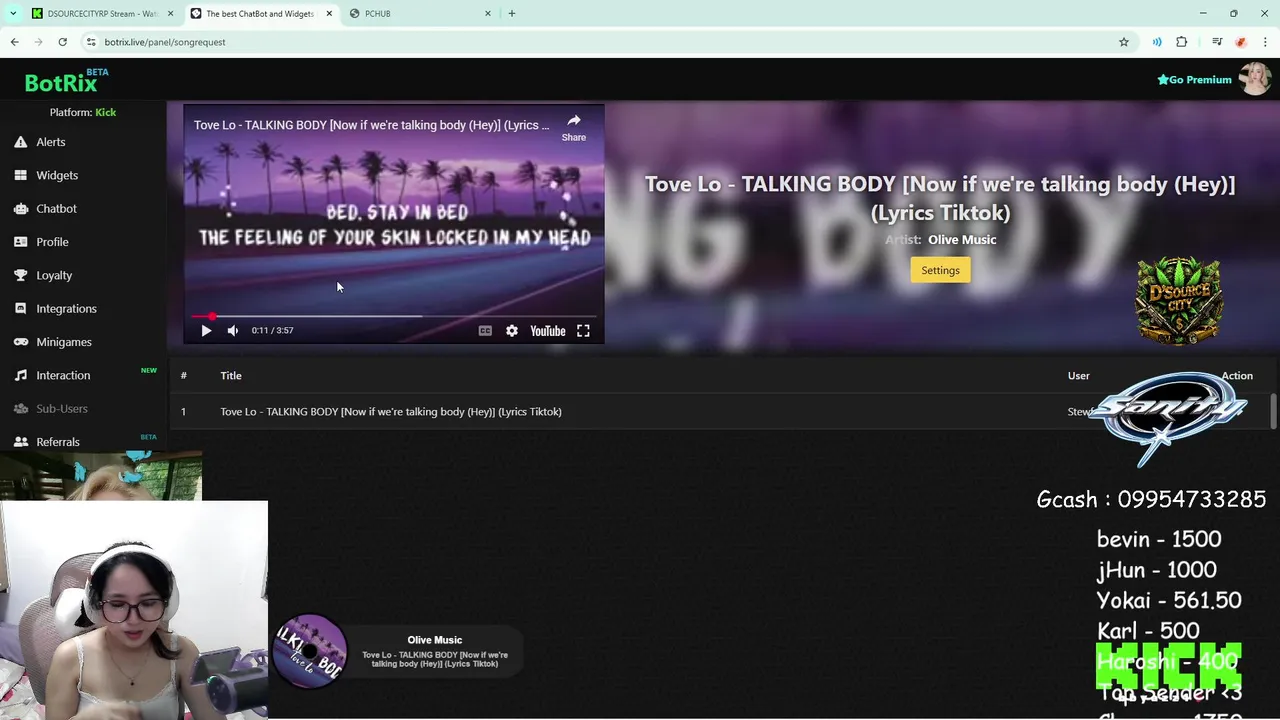Open YouTube player settings gear
This screenshot has width=1280, height=720.
coord(512,331)
